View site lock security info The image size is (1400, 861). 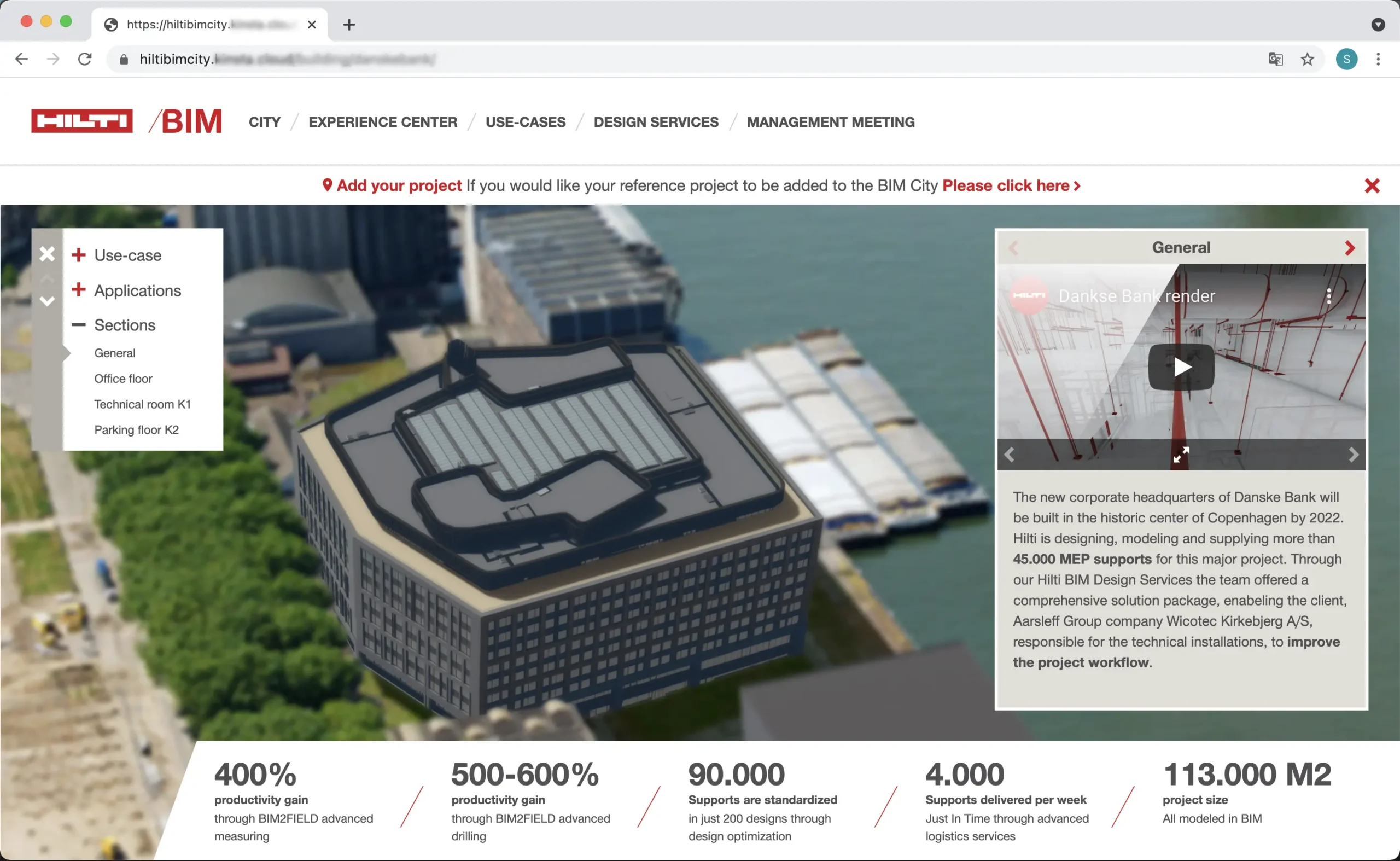click(124, 59)
